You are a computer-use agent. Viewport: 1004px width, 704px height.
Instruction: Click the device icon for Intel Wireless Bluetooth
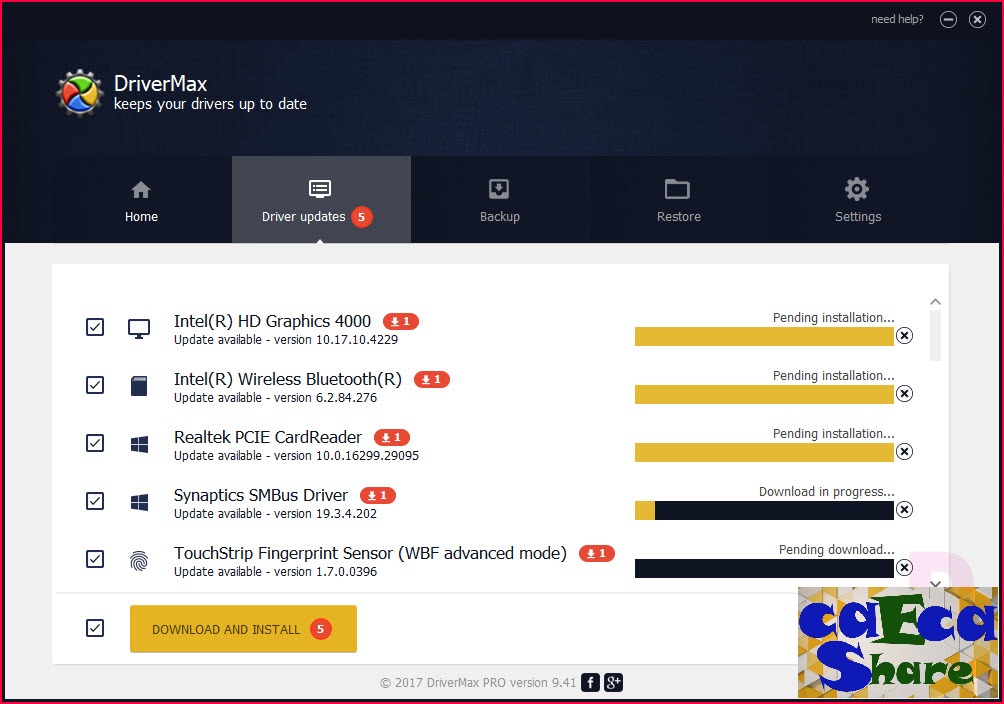[x=139, y=386]
